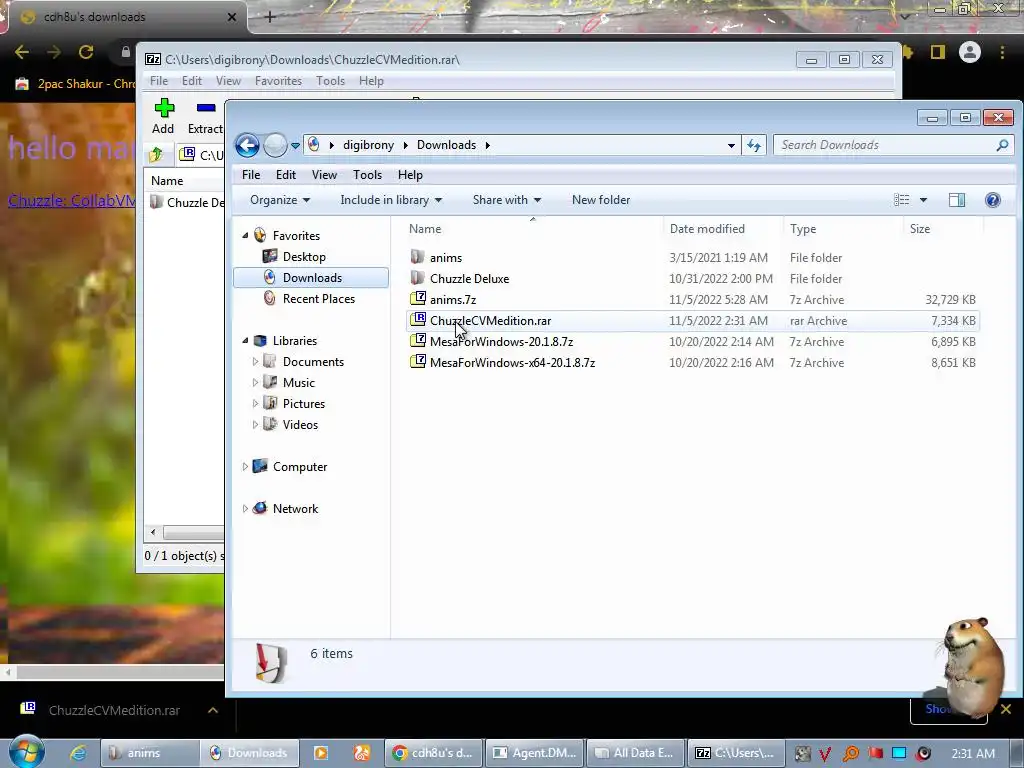Open the Organize dropdown
1024x768 pixels.
pyautogui.click(x=280, y=200)
